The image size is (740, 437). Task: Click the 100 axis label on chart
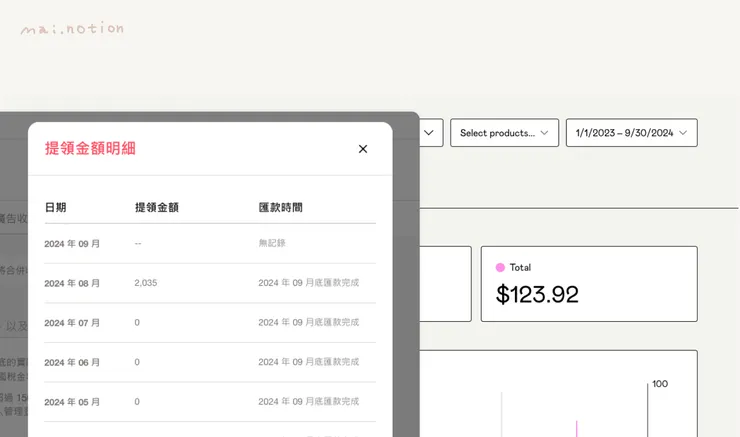(660, 384)
